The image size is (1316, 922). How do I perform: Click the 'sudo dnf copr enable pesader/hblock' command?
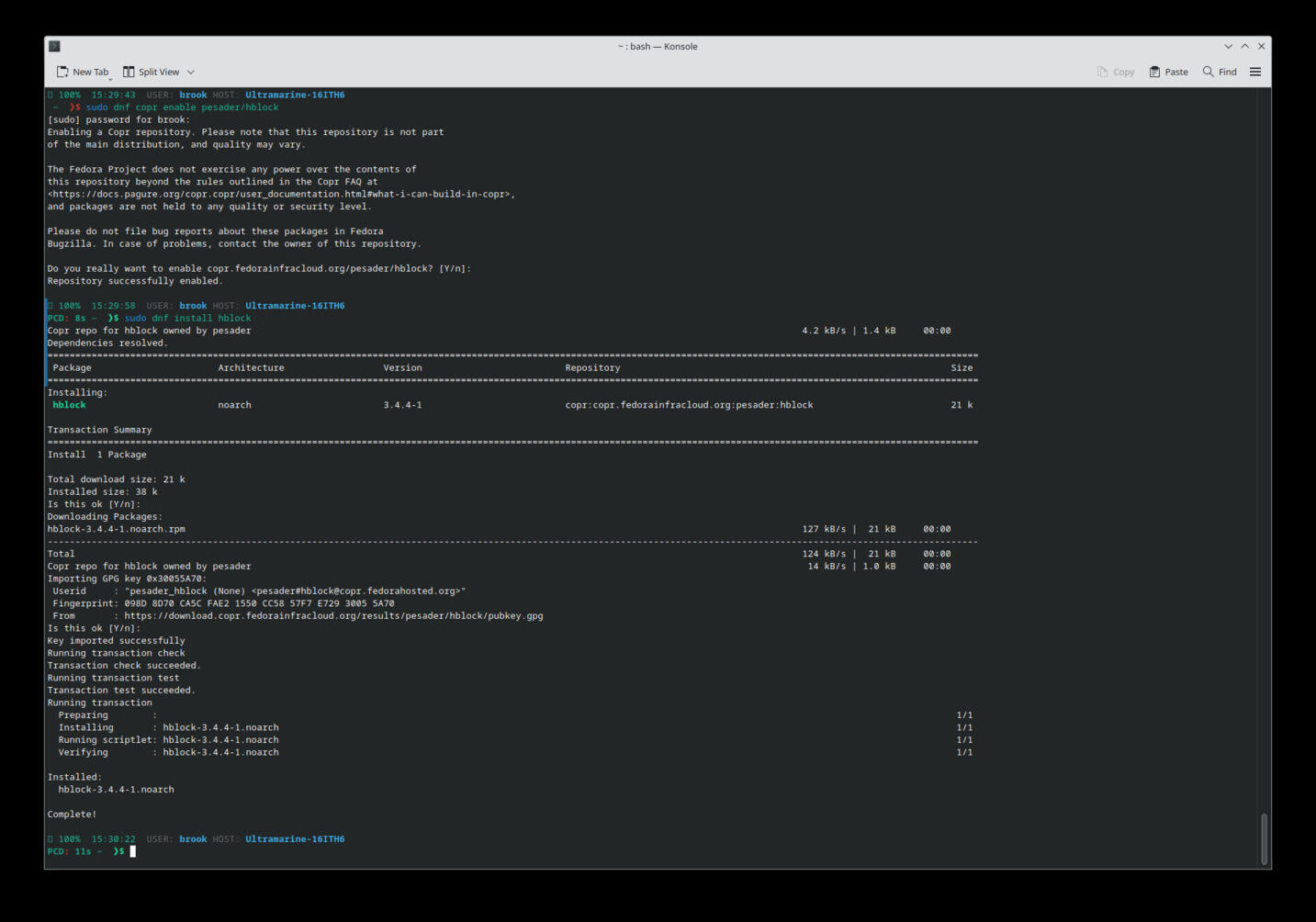(182, 107)
